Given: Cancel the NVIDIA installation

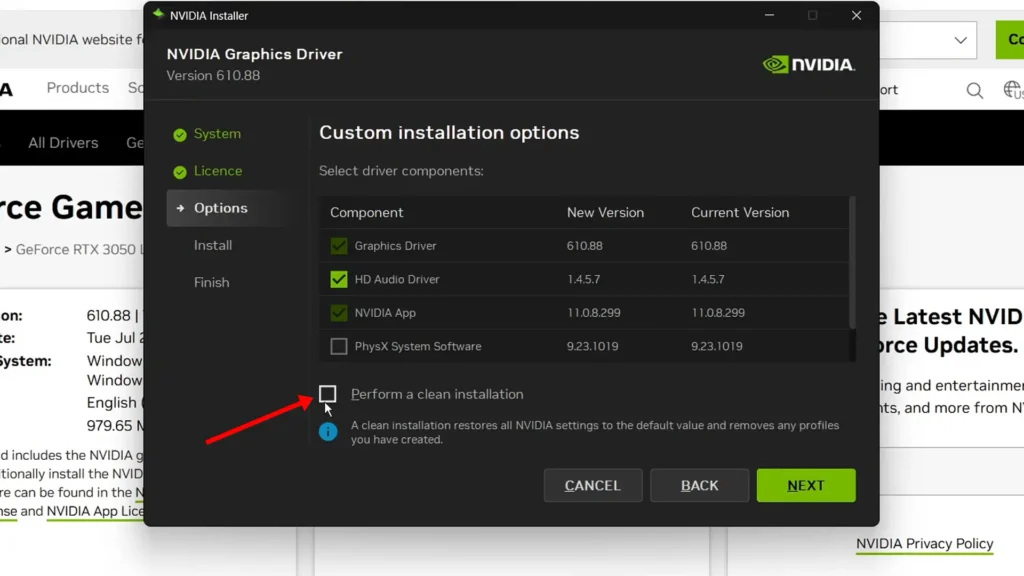Looking at the screenshot, I should point(592,485).
